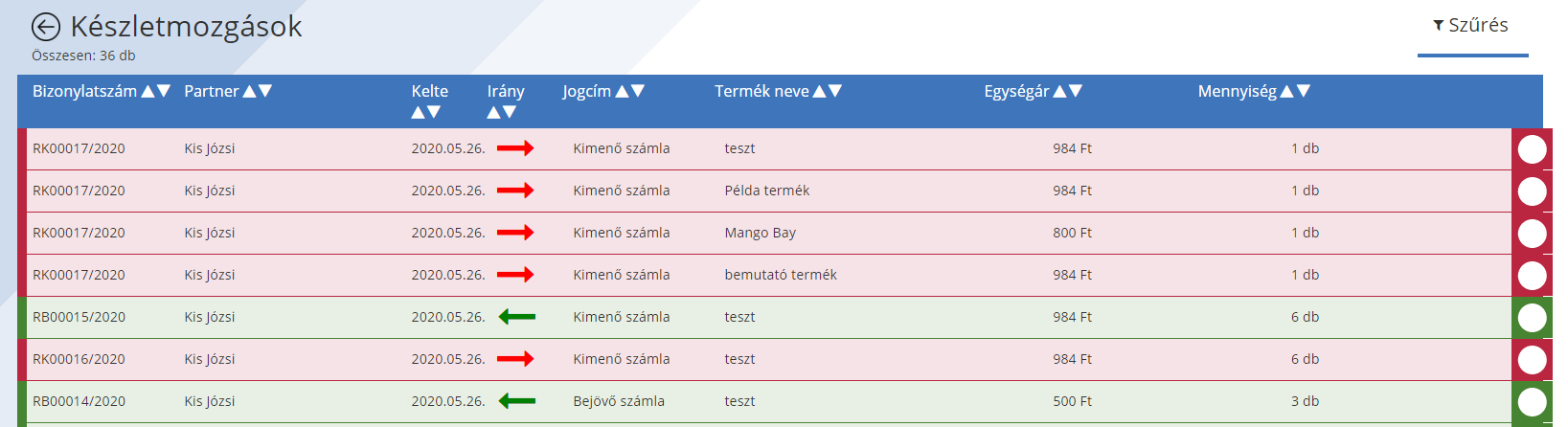1568x427 pixels.
Task: Sort Partner column ascending
Action: pos(250,91)
